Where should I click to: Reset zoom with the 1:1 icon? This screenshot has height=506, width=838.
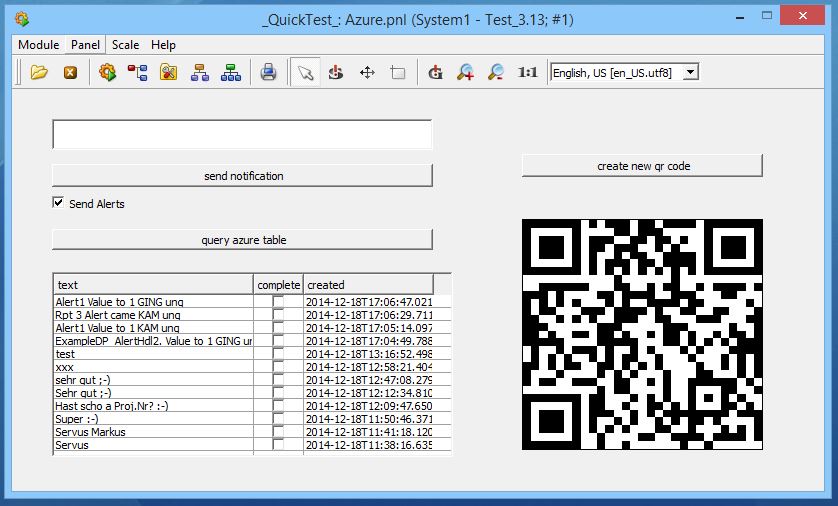pos(527,72)
